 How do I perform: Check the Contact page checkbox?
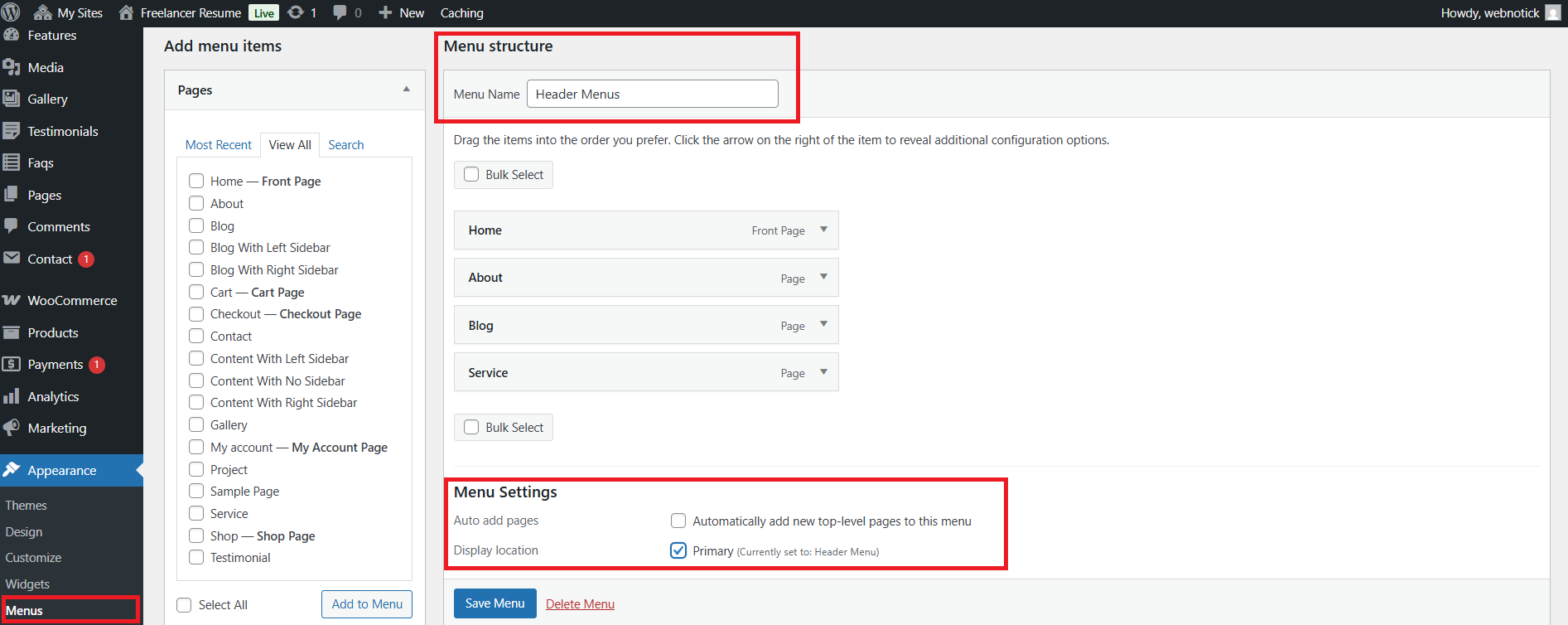click(196, 336)
